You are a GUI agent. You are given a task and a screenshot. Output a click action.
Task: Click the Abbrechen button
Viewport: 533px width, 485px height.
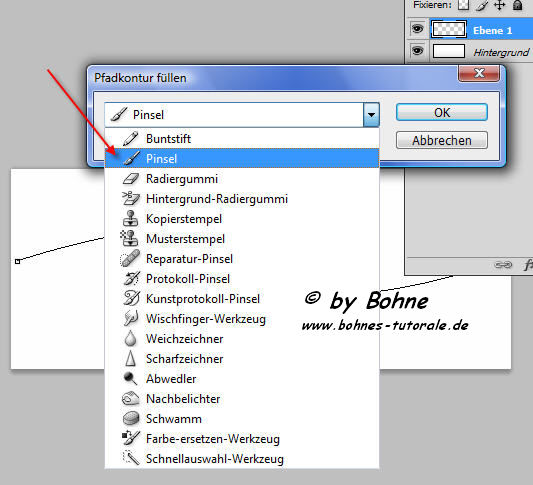[442, 140]
